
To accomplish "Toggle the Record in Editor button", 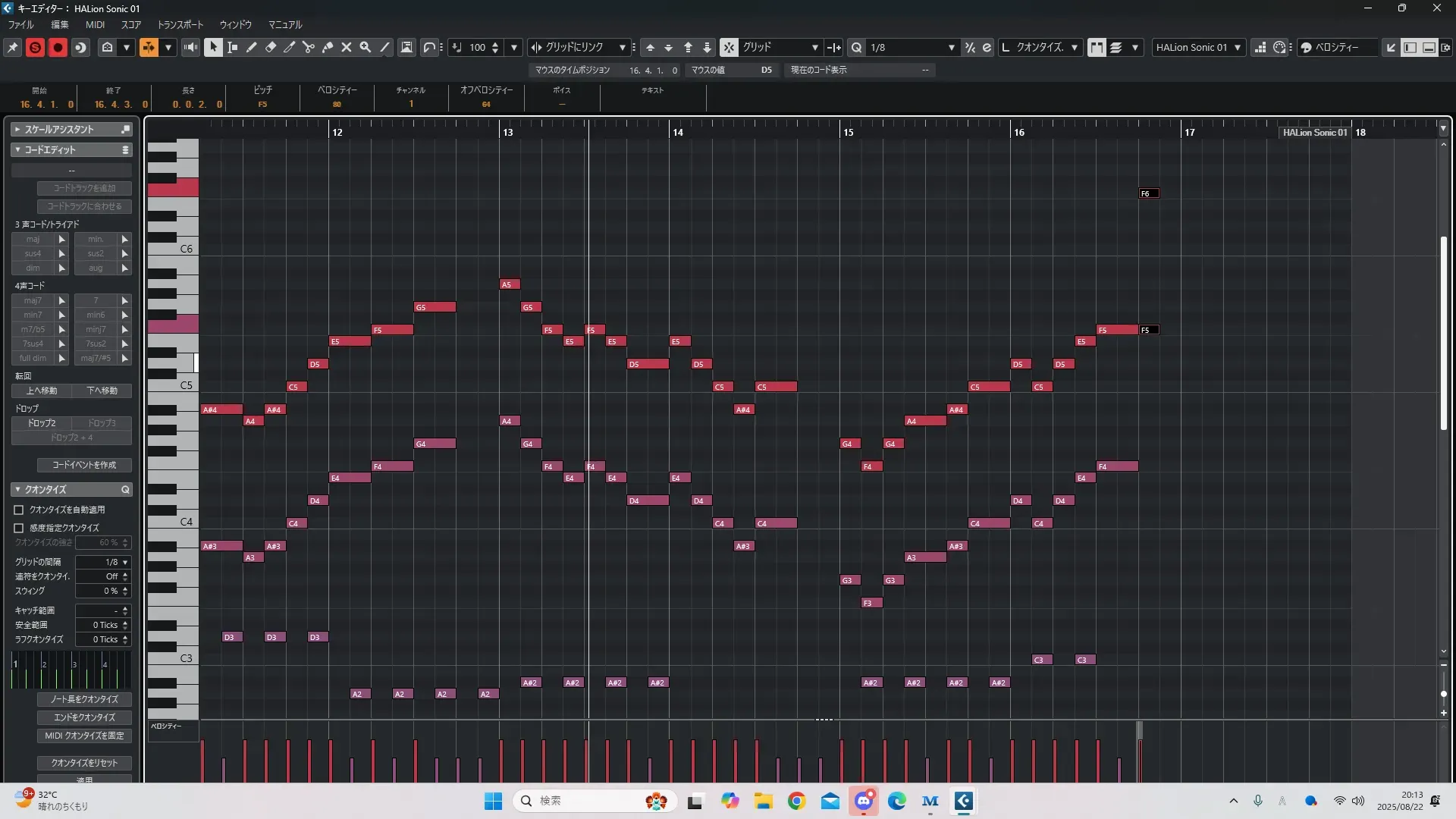I will pos(58,47).
